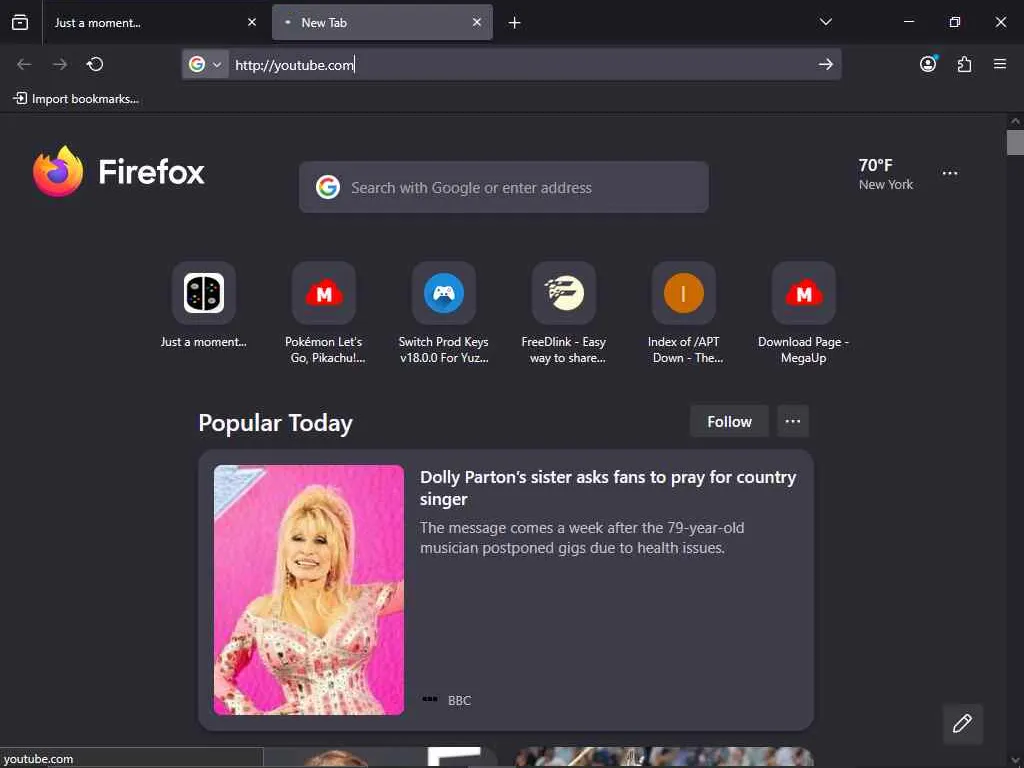Click the Google G icon in the search box

click(x=328, y=187)
